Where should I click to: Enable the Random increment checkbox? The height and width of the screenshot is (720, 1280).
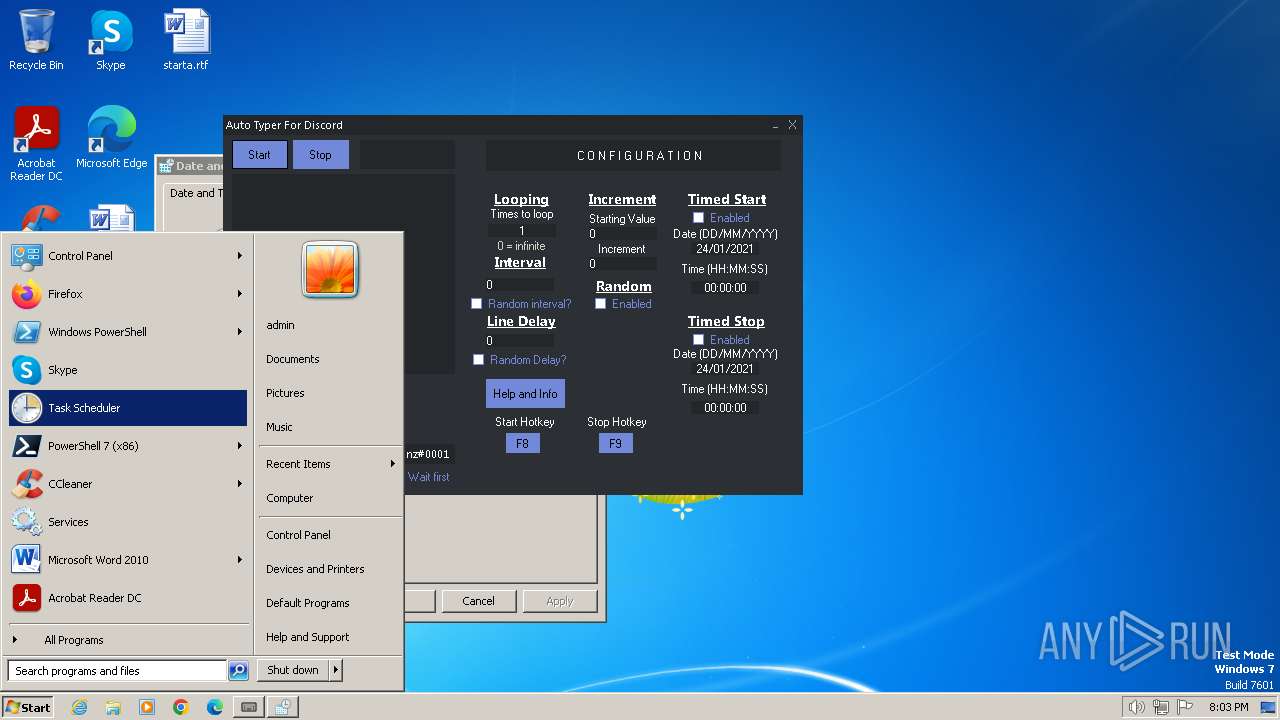coord(601,304)
